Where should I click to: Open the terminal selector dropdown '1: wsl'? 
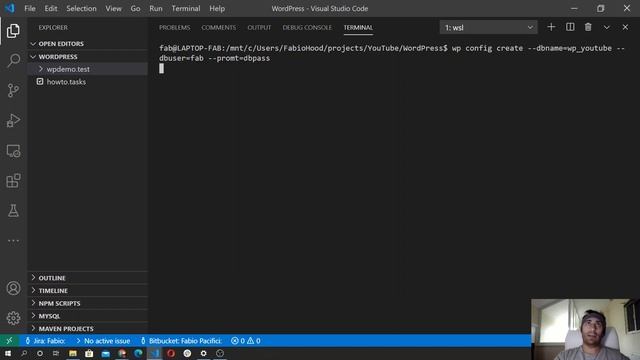click(488, 27)
